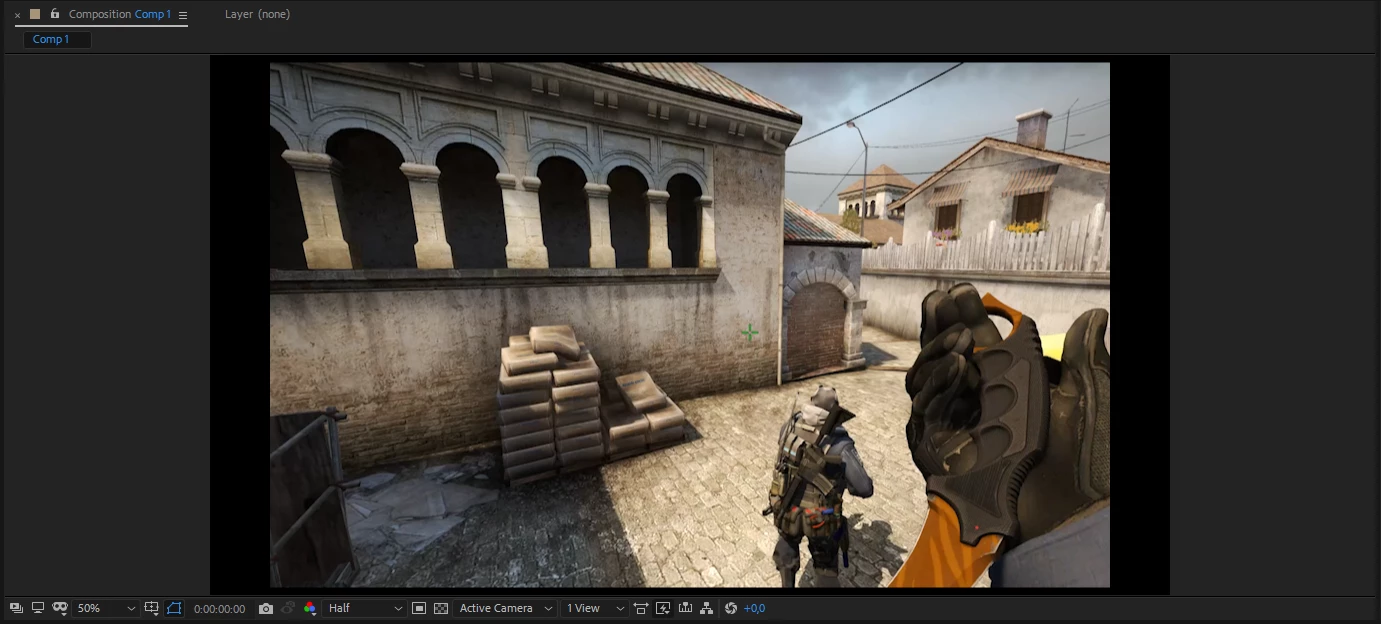
Task: Open the Composition panel hamburger menu
Action: click(183, 15)
